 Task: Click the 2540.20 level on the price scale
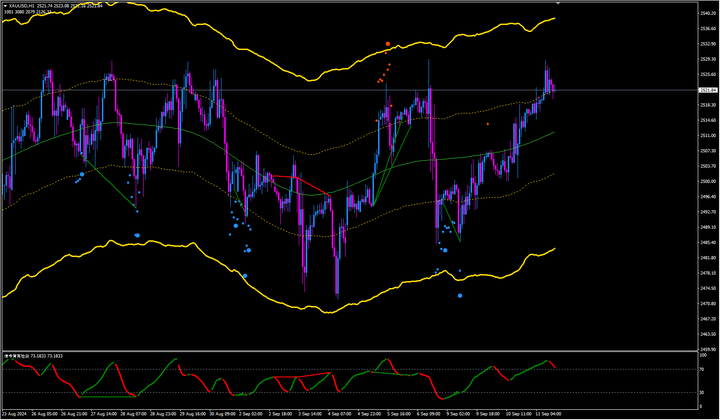pos(707,14)
